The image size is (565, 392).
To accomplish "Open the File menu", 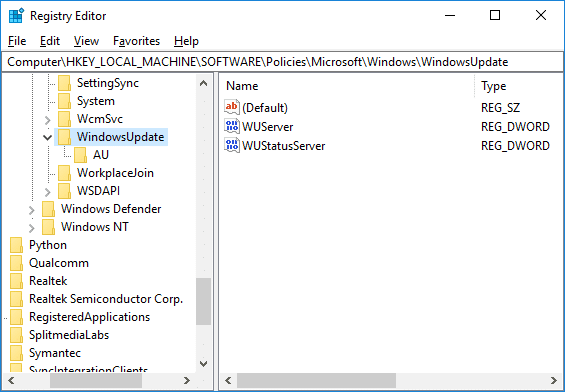I will click(x=17, y=41).
